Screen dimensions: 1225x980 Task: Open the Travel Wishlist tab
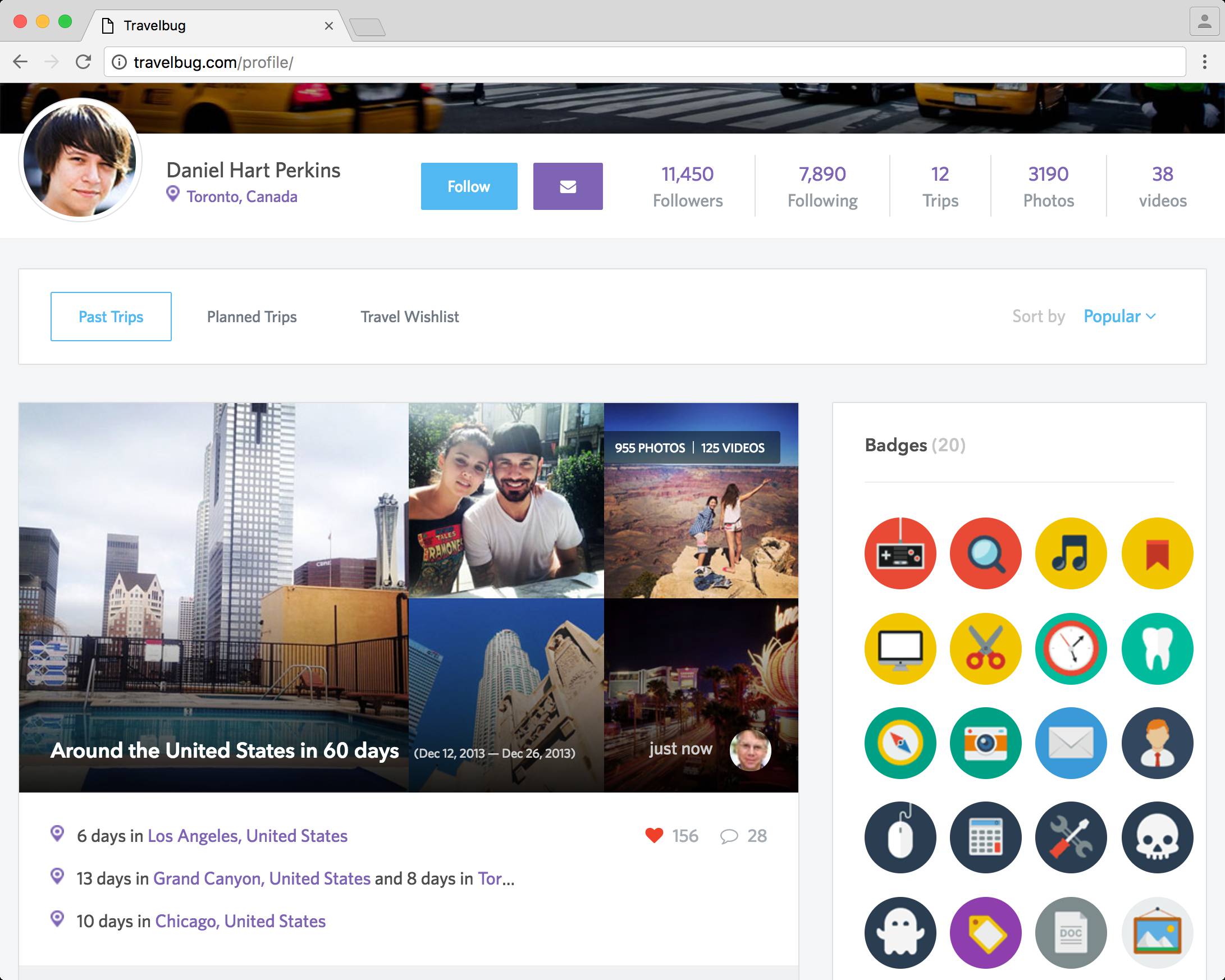click(x=409, y=317)
